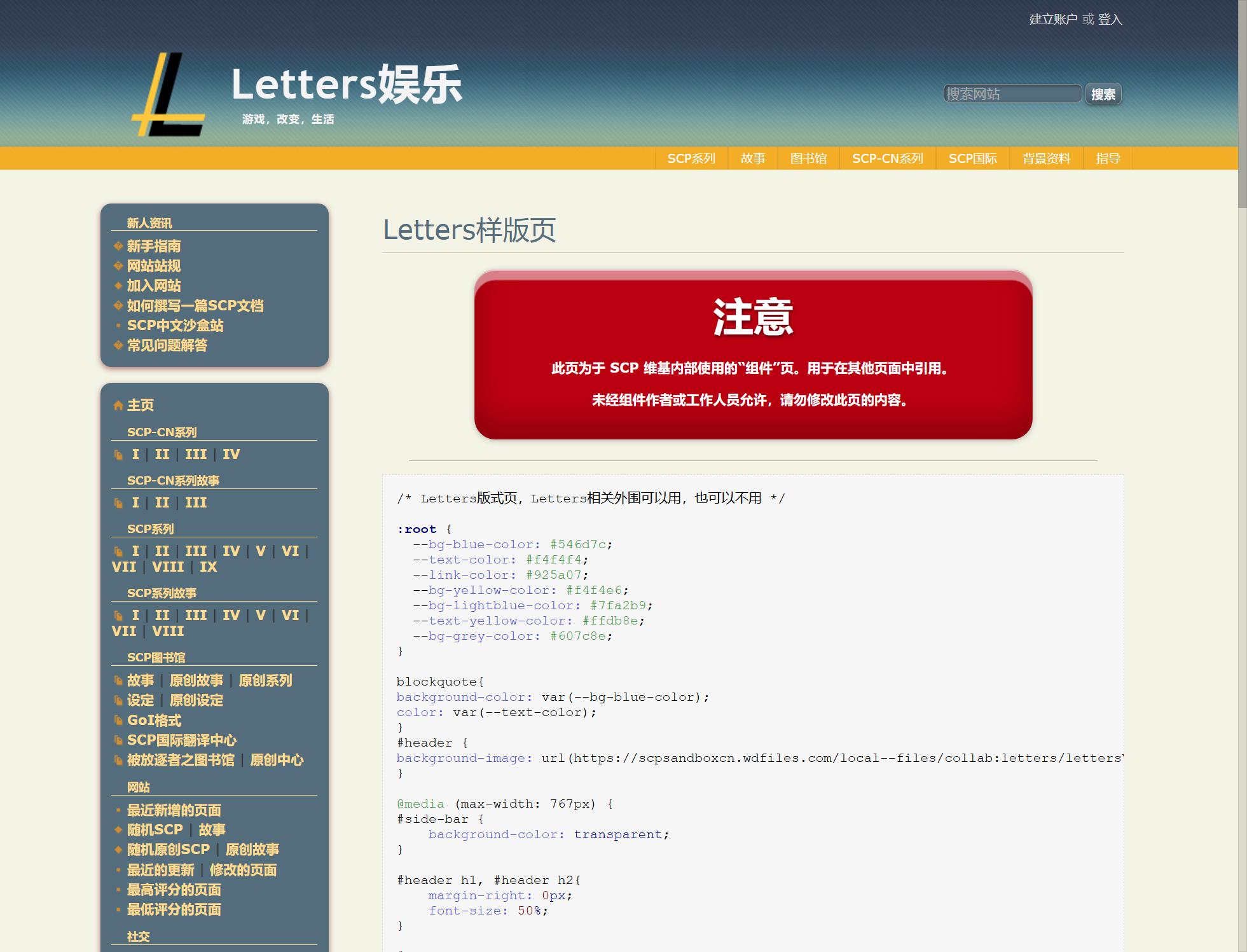Click the page icon before 故事 under SCP图书馆
1247x952 pixels.
[118, 680]
